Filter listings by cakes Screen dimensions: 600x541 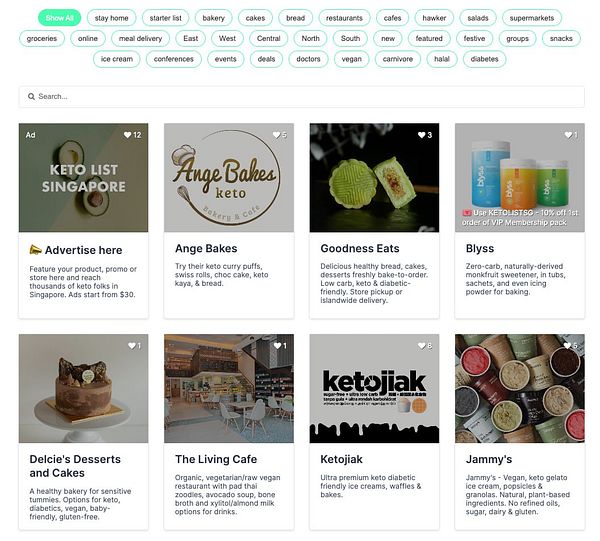click(255, 18)
